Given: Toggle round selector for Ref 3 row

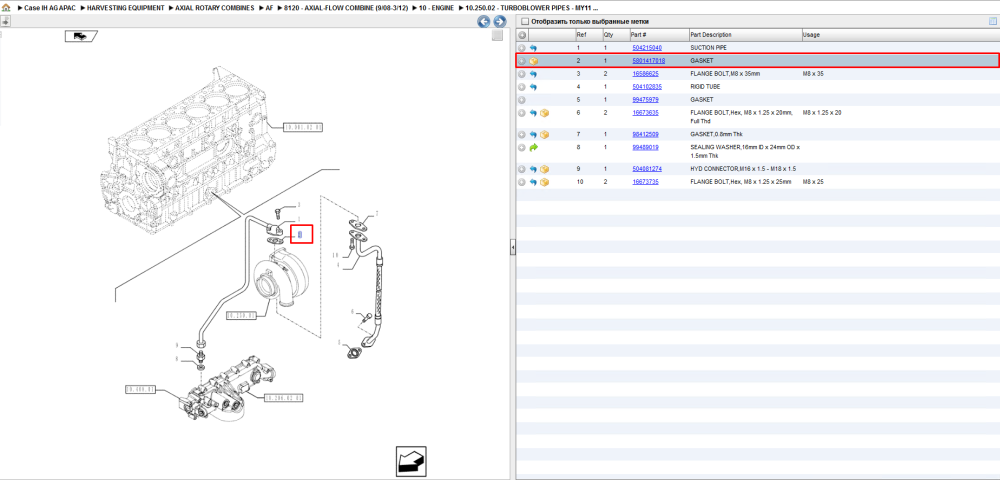Looking at the screenshot, I should 522,74.
